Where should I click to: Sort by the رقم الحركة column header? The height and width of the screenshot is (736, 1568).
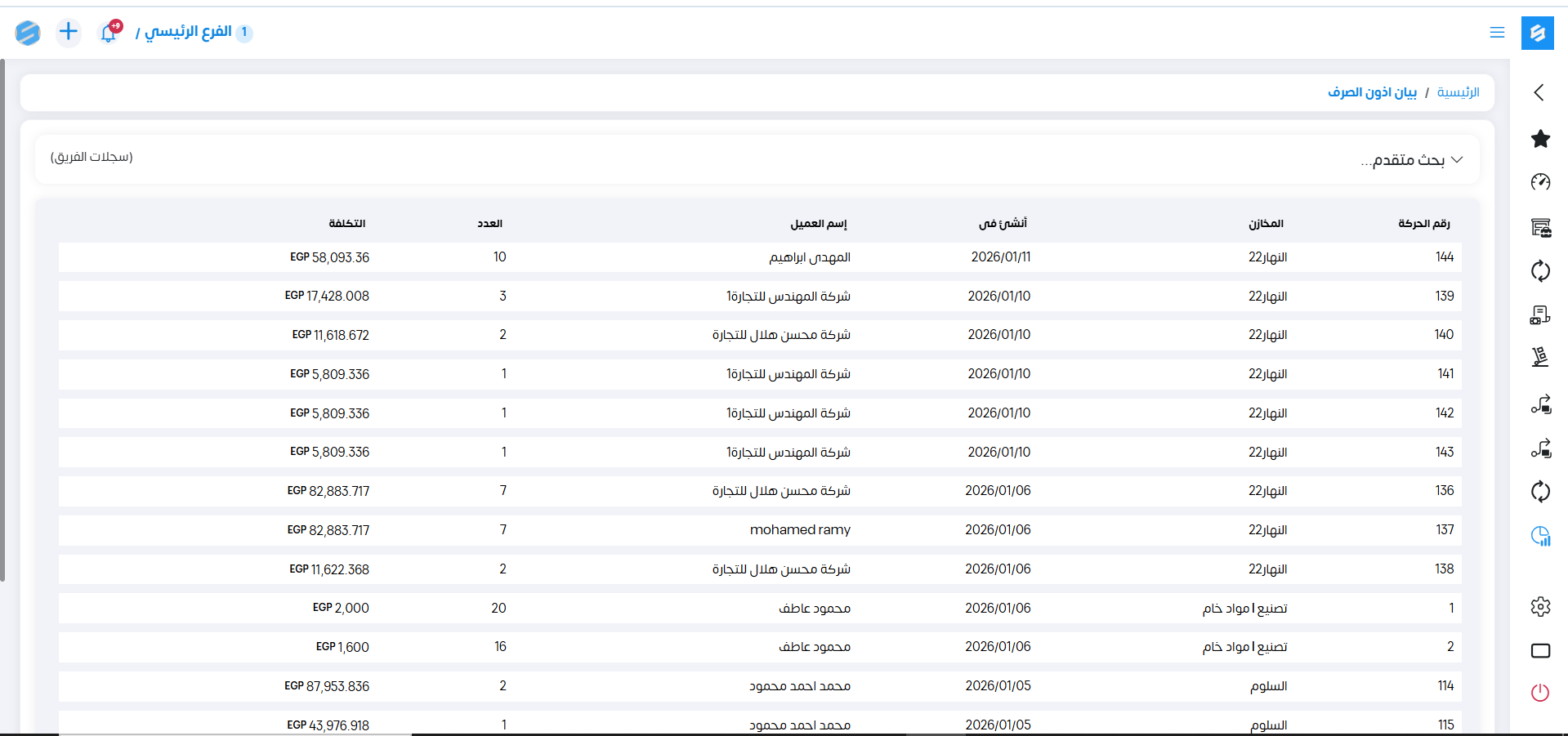(1423, 223)
